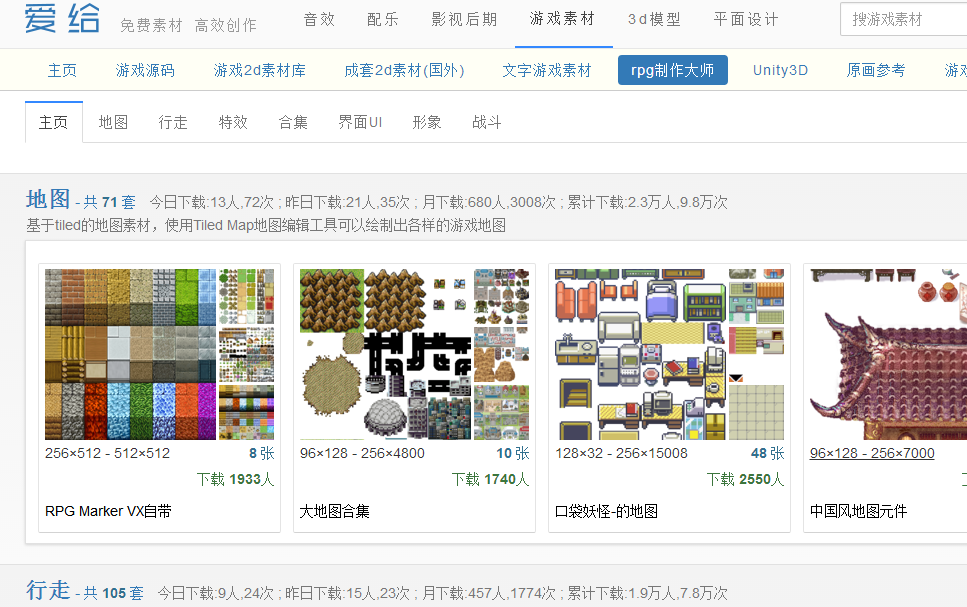Open 游戏2d素材库 category
967x607 pixels.
pos(260,70)
